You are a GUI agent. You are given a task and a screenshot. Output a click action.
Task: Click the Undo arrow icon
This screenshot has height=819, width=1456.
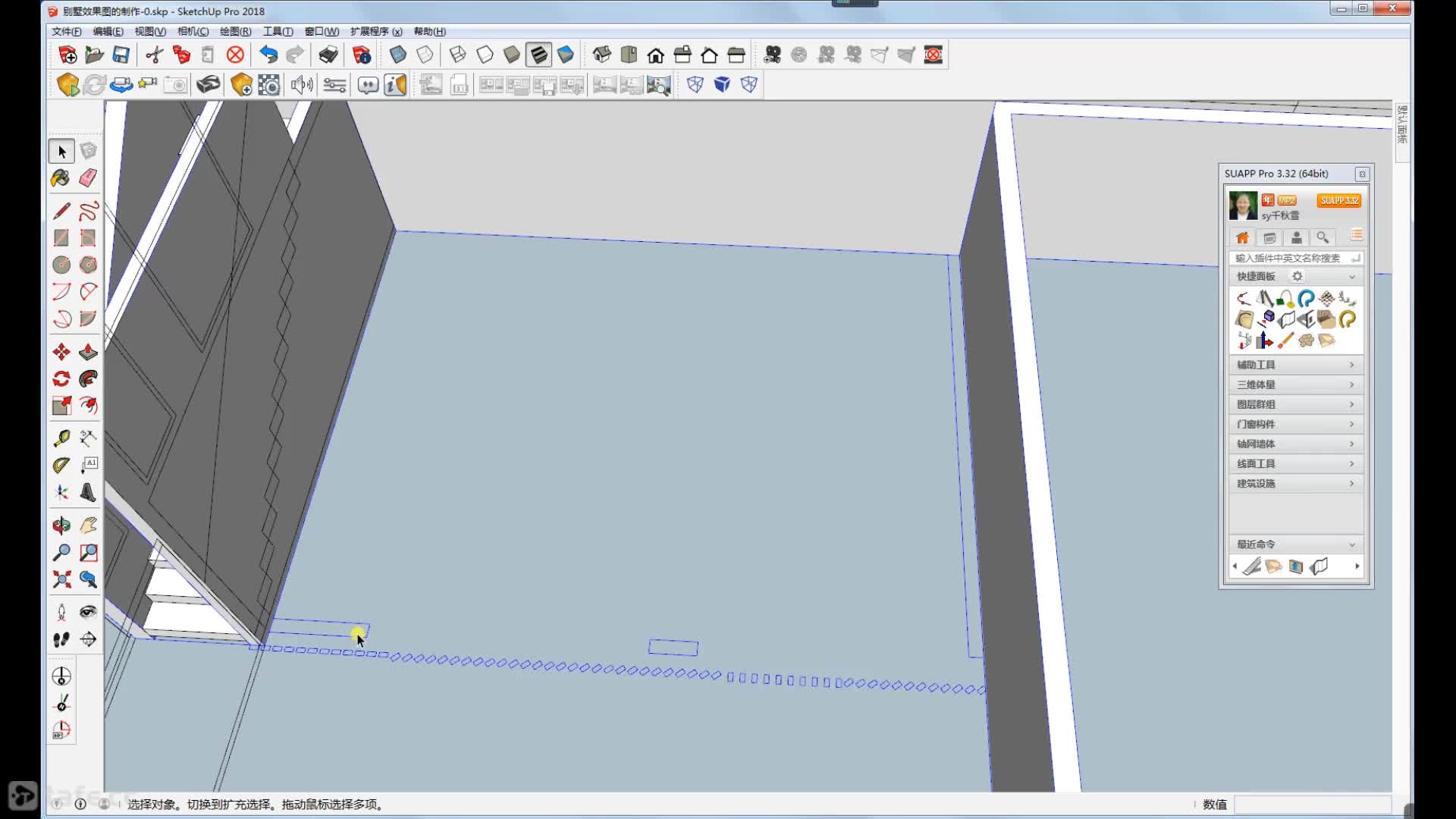268,55
